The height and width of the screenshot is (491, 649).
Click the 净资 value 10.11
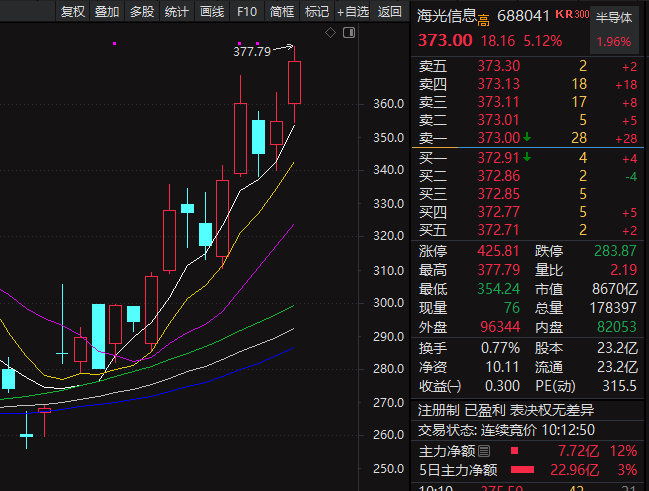(502, 367)
